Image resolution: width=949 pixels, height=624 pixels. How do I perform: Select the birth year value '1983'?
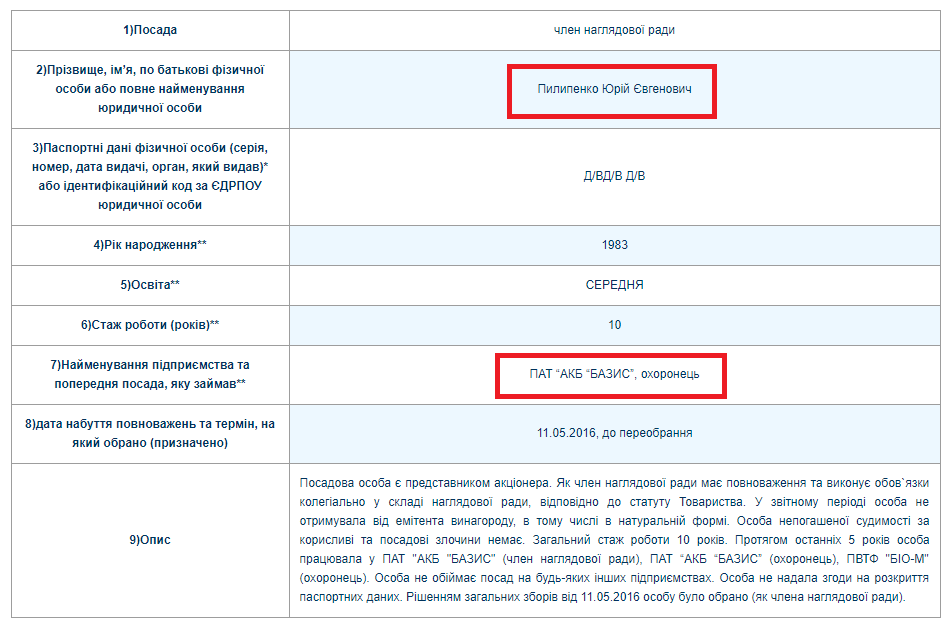[x=614, y=245]
